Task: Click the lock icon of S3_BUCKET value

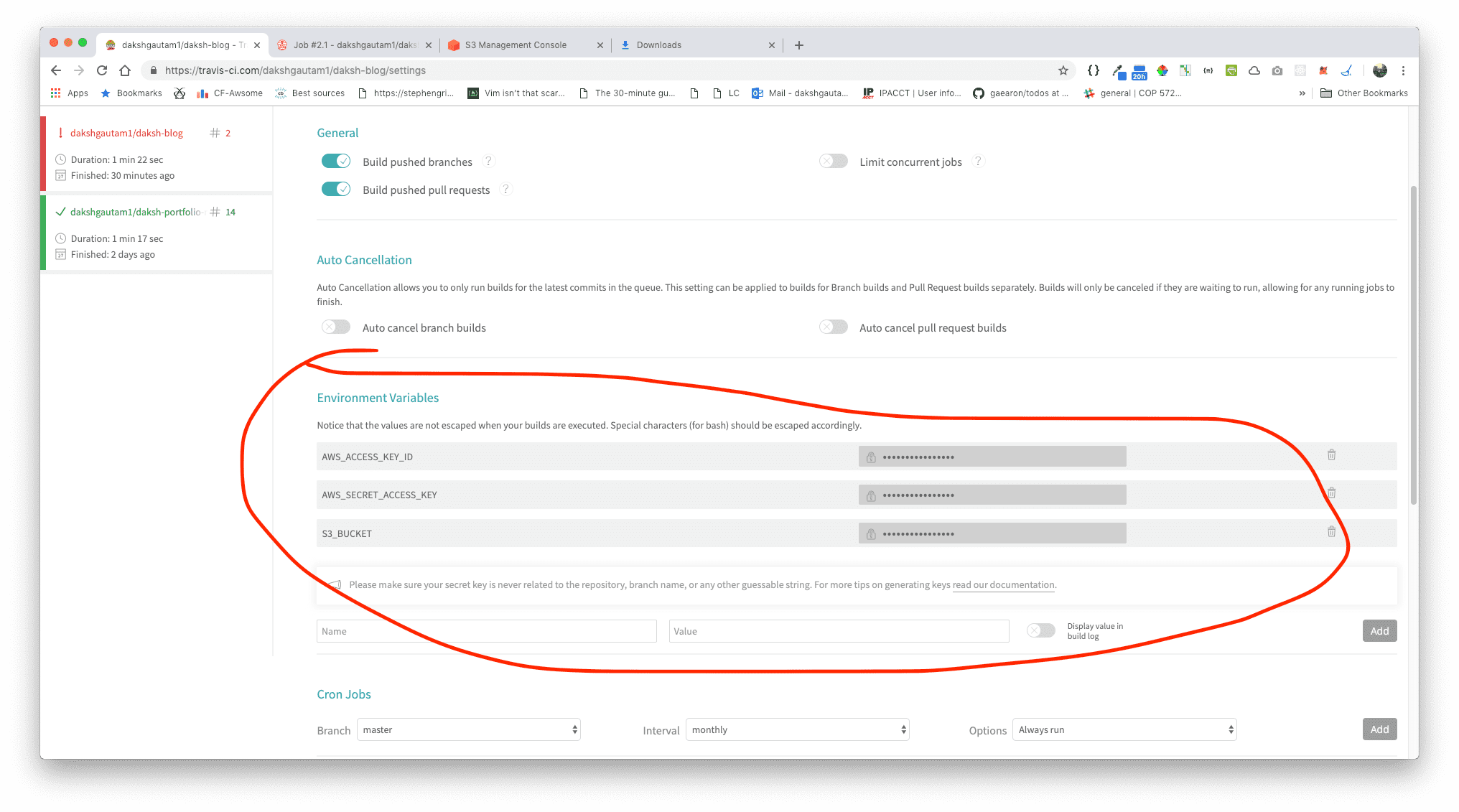Action: [x=871, y=534]
